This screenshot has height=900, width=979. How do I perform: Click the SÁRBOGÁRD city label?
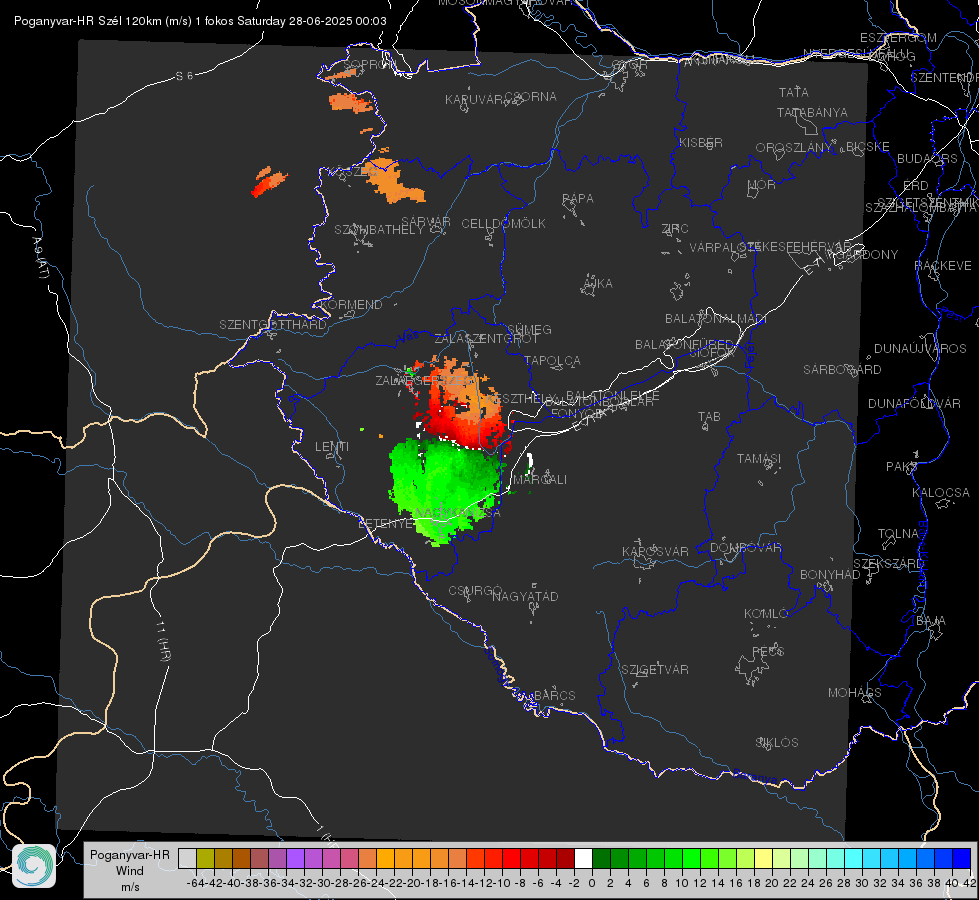(842, 370)
